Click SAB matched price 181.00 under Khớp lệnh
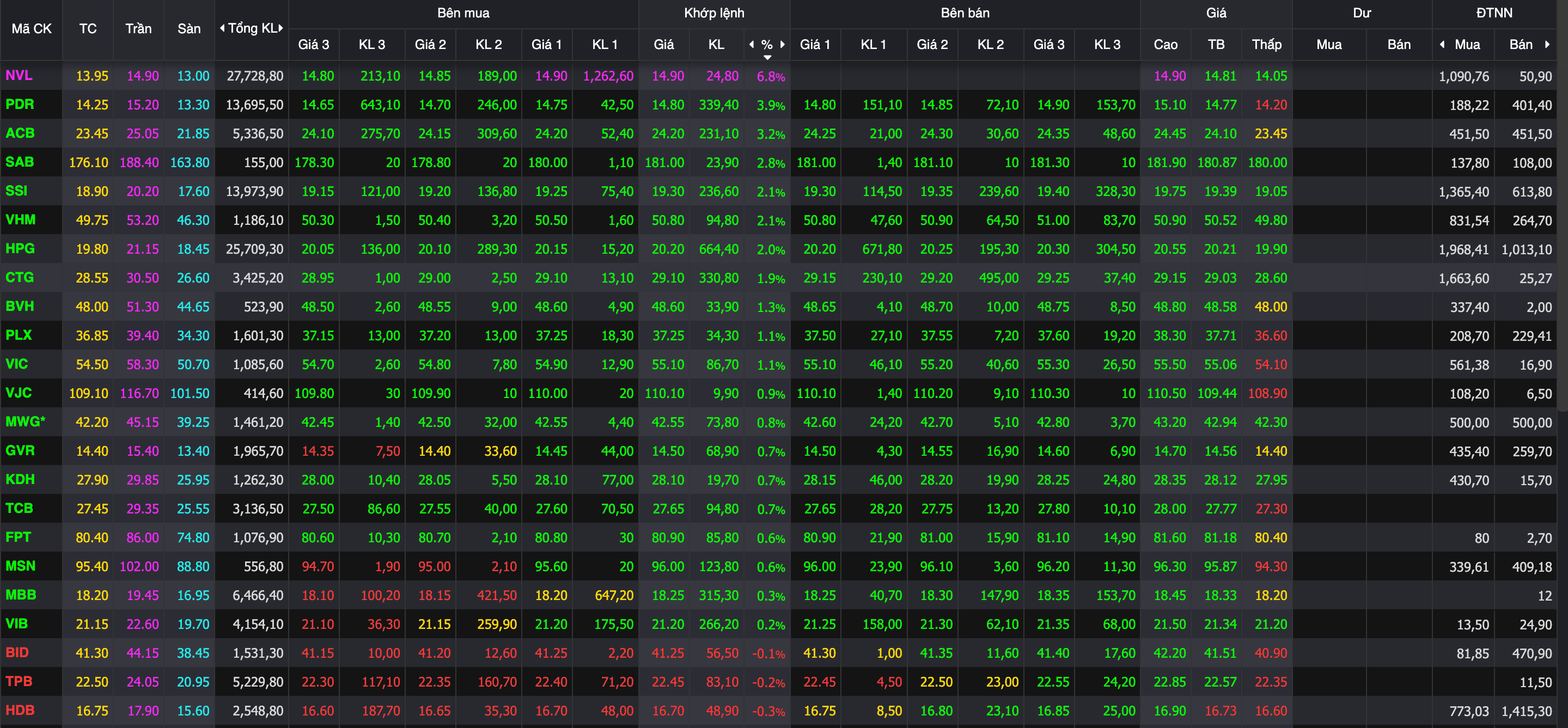Screen dimensions: 1568x728 [x=664, y=162]
